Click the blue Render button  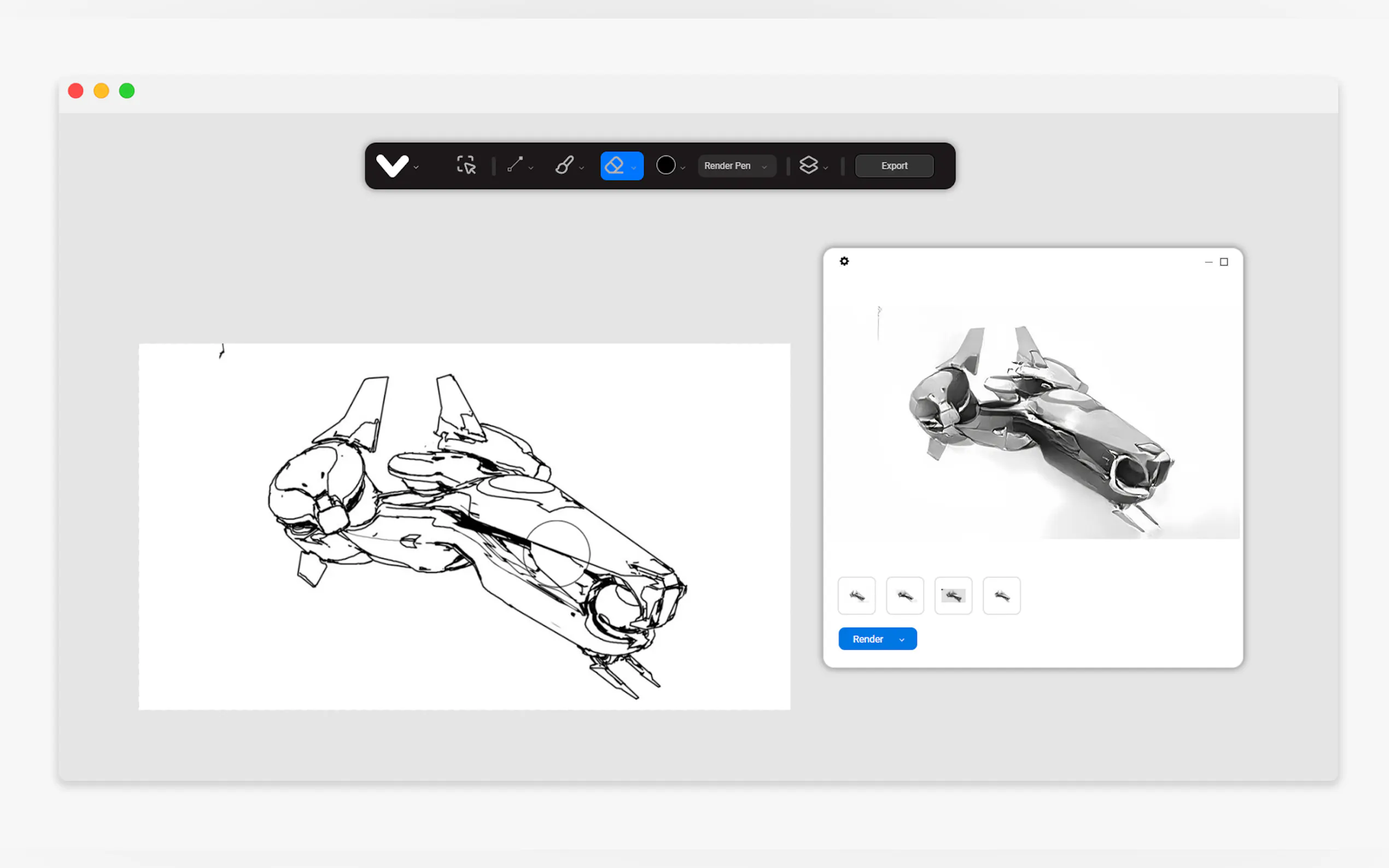click(x=867, y=639)
